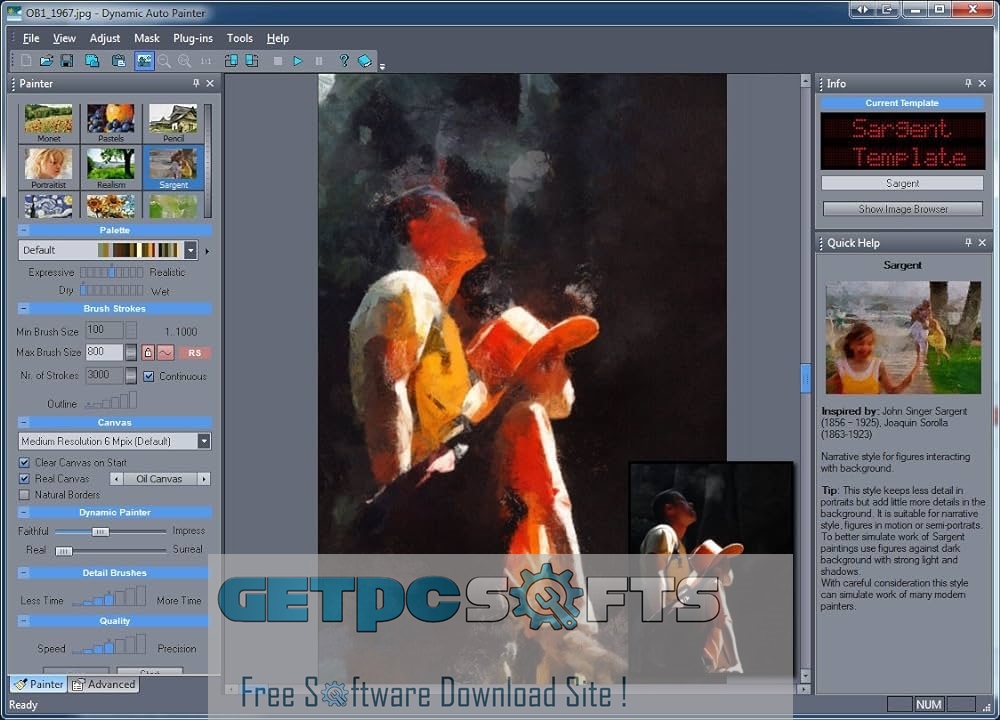Image resolution: width=1000 pixels, height=720 pixels.
Task: Click the blue book manual icon
Action: [x=365, y=61]
